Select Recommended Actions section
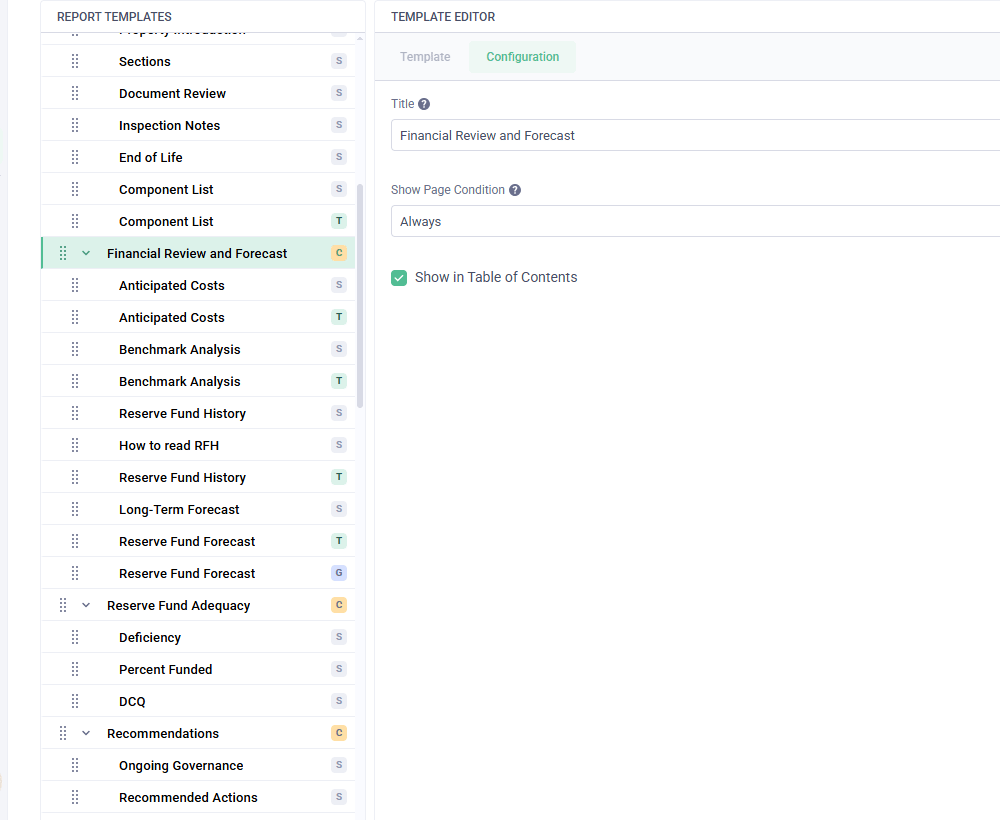The width and height of the screenshot is (1000, 820). coord(198,797)
